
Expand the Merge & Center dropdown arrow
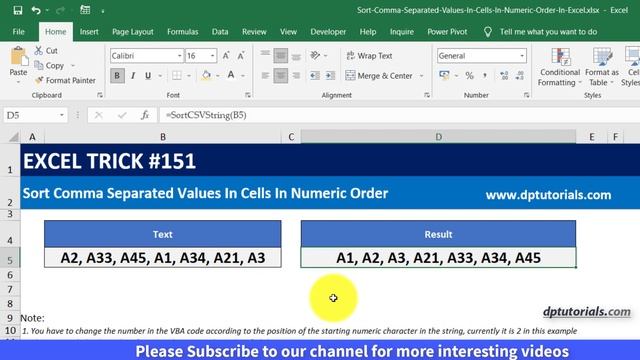point(422,76)
